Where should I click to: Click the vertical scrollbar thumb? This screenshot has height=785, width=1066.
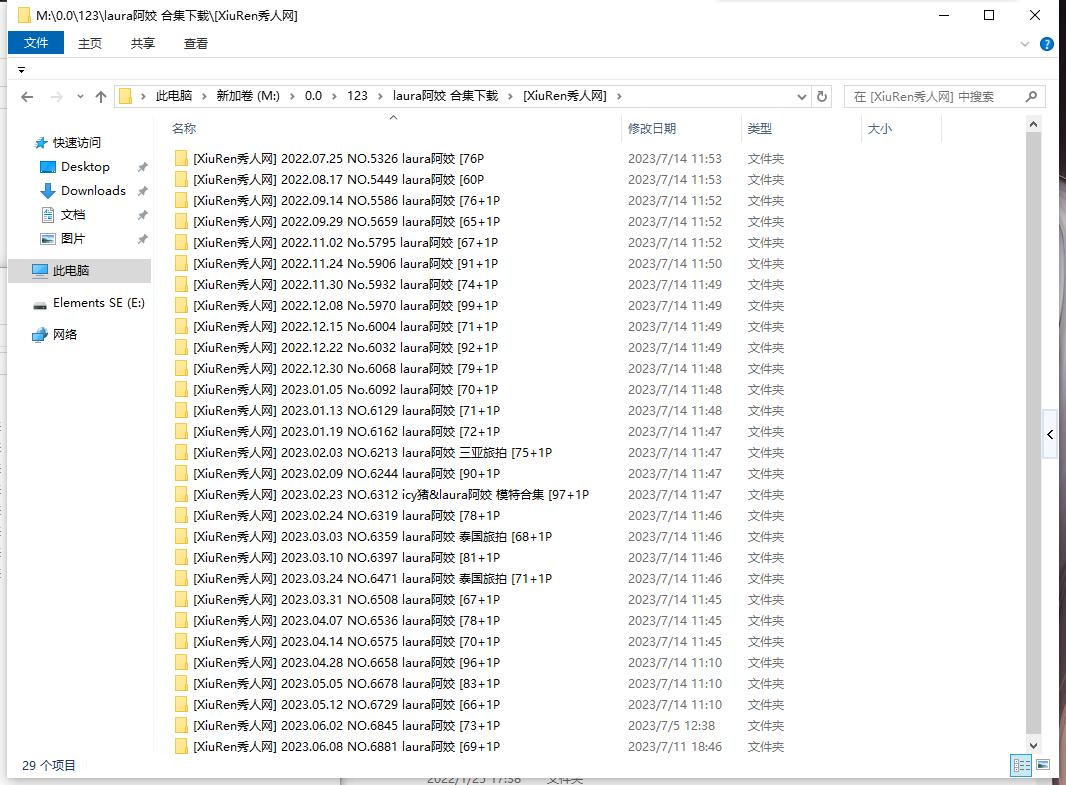pyautogui.click(x=1033, y=433)
